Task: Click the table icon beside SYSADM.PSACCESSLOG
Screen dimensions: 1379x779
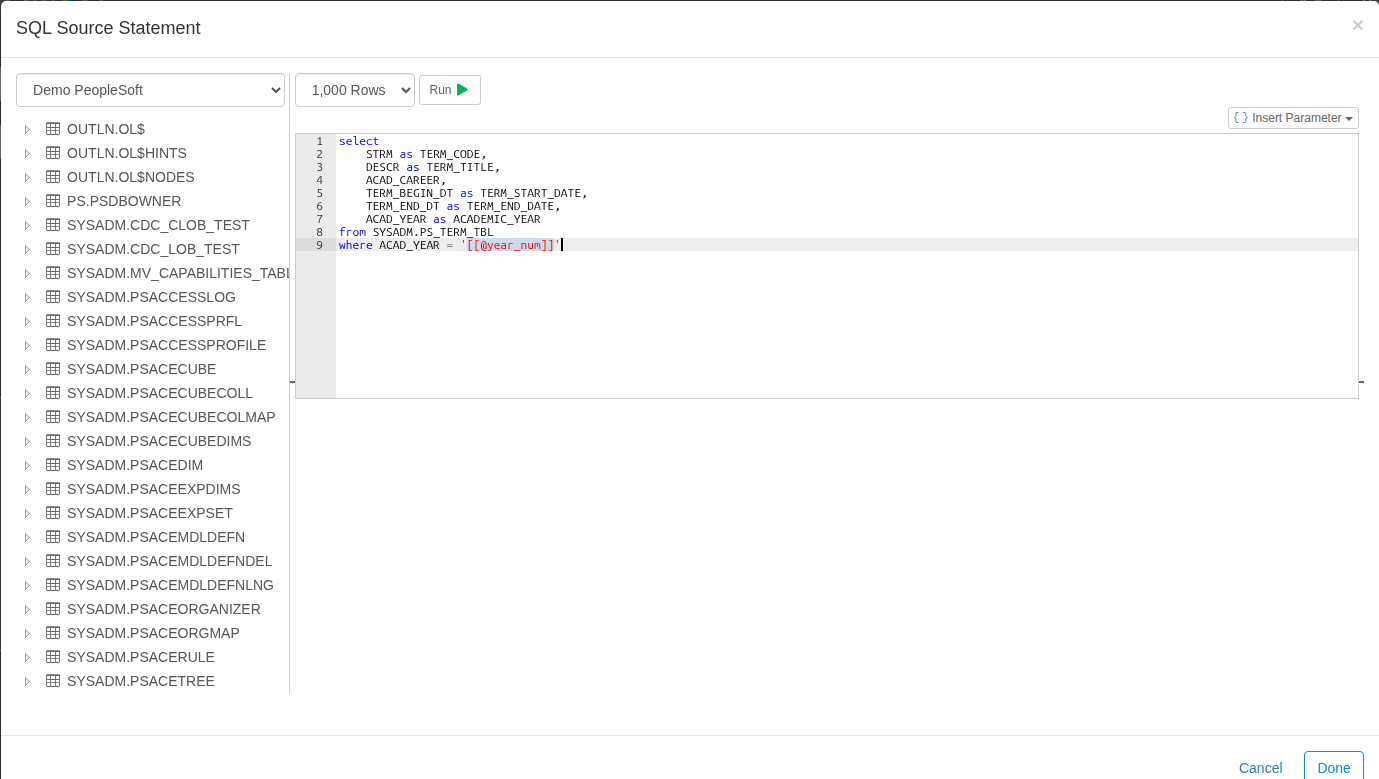Action: [53, 297]
